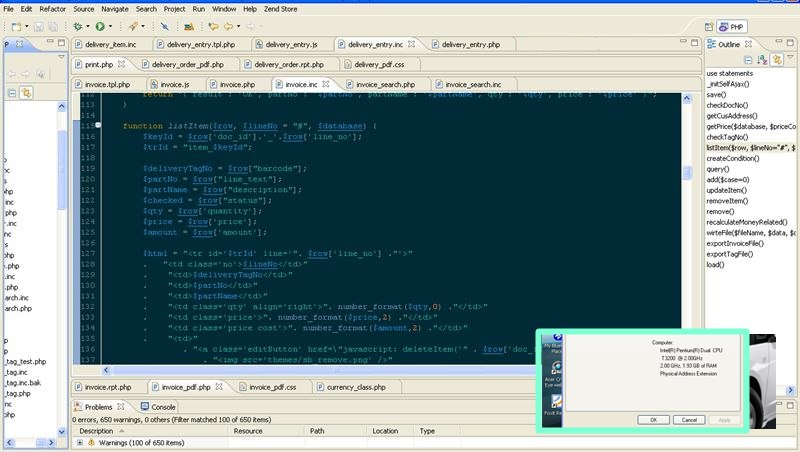800x452 pixels.
Task: Switch to the delivery_pdf.css tab
Action: point(379,64)
